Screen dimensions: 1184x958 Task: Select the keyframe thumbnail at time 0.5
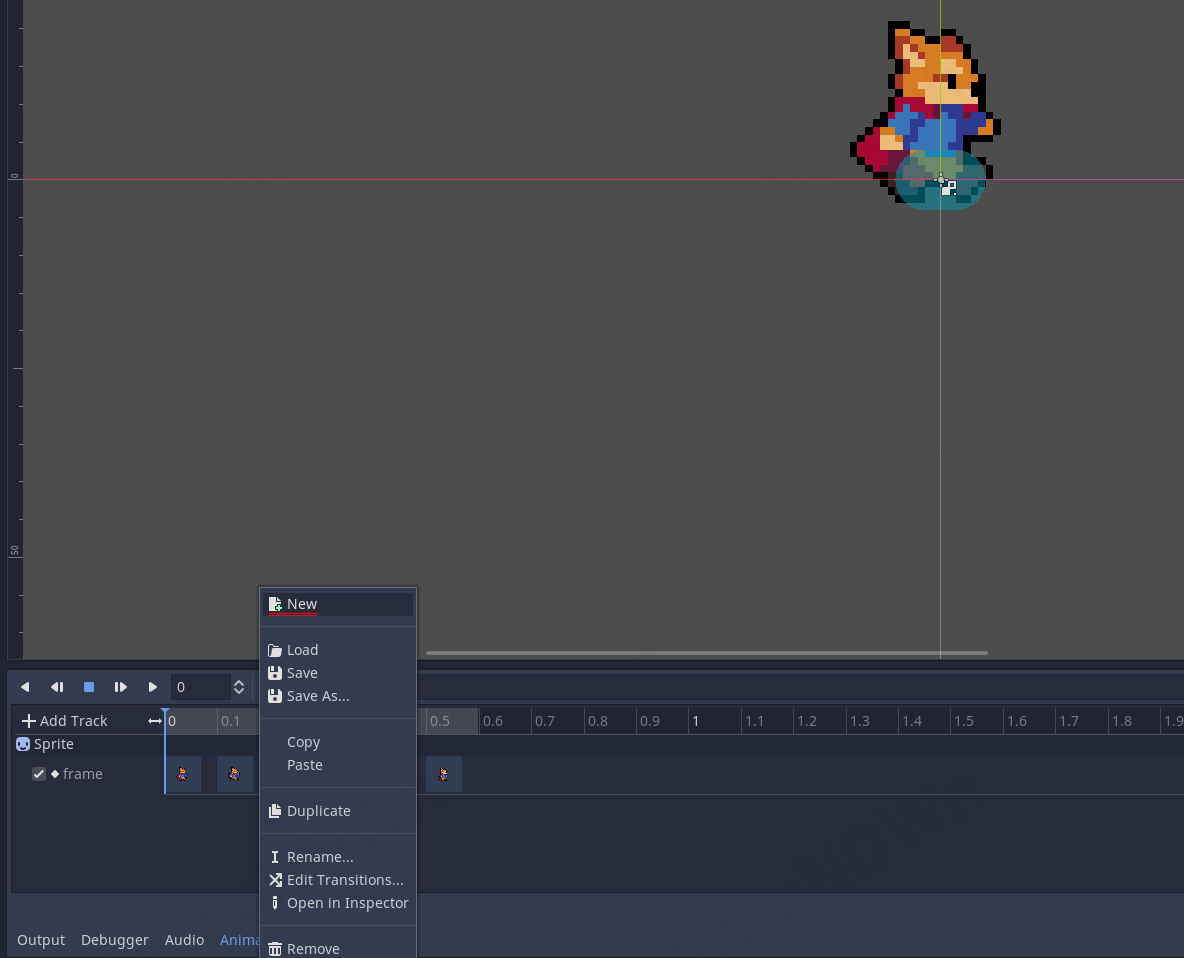pos(444,774)
